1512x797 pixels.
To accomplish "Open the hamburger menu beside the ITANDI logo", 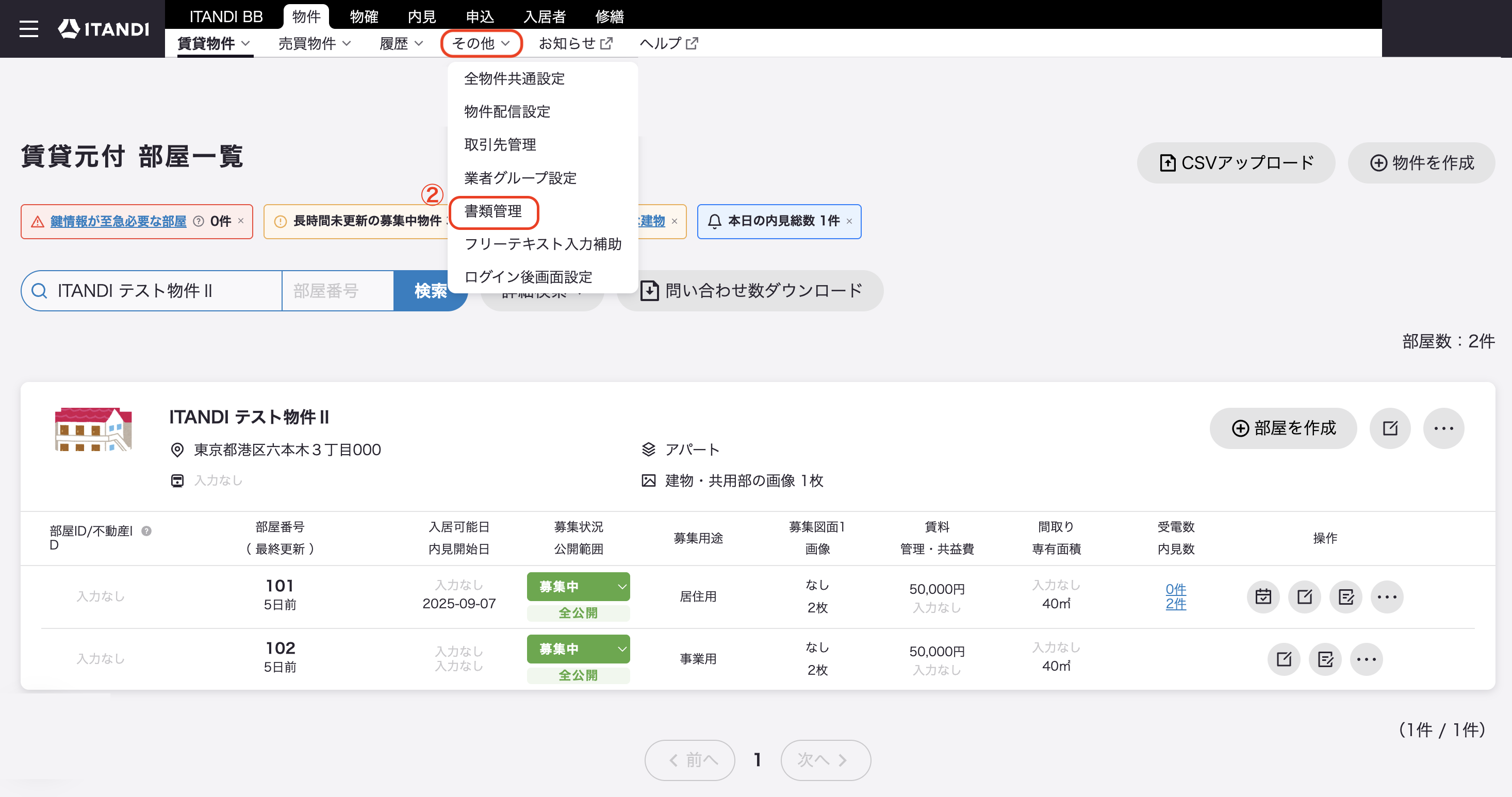I will coord(29,29).
